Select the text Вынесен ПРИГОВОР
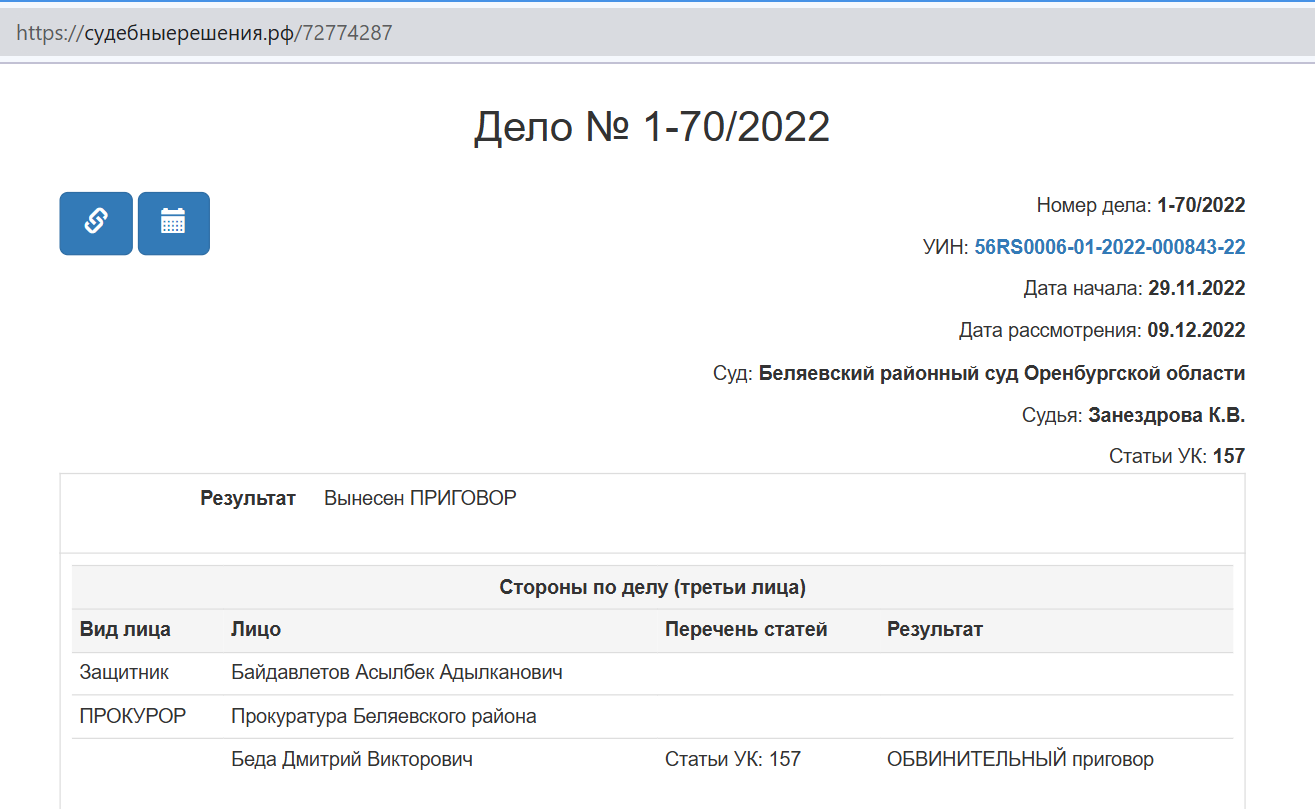1315x809 pixels. pyautogui.click(x=420, y=498)
